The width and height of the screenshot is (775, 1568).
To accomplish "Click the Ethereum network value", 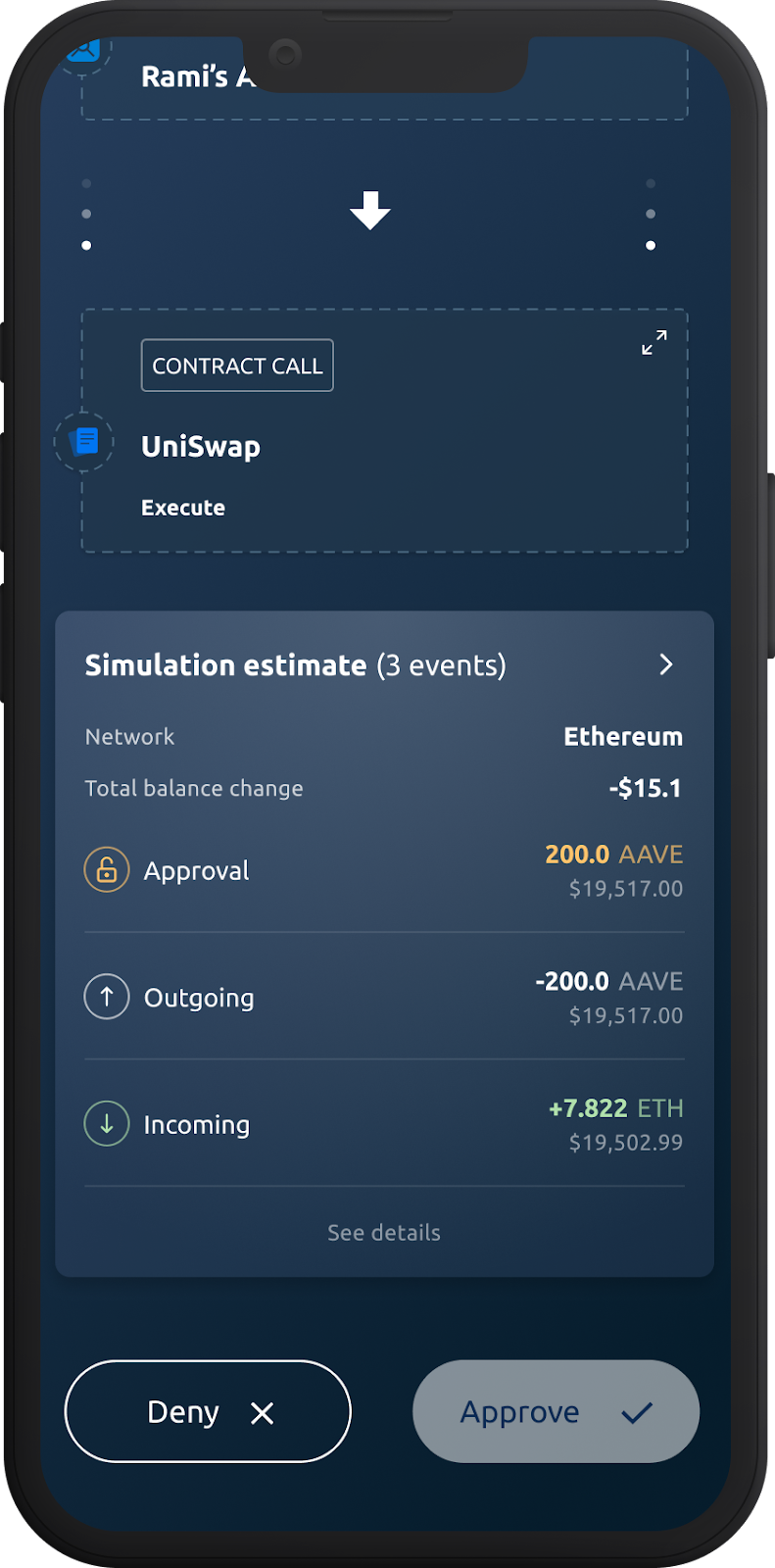I will tap(623, 737).
